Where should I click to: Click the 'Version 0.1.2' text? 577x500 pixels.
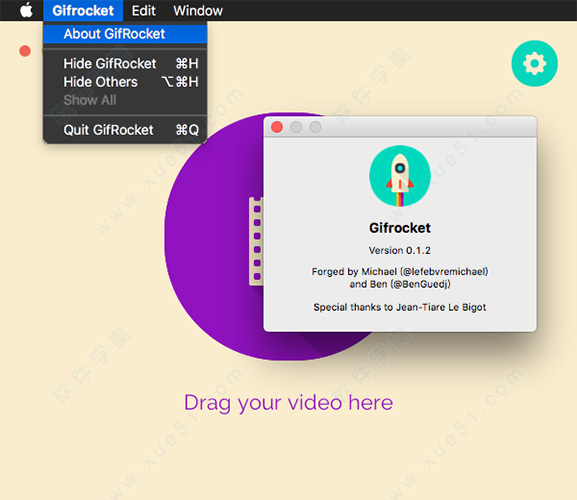click(x=400, y=251)
